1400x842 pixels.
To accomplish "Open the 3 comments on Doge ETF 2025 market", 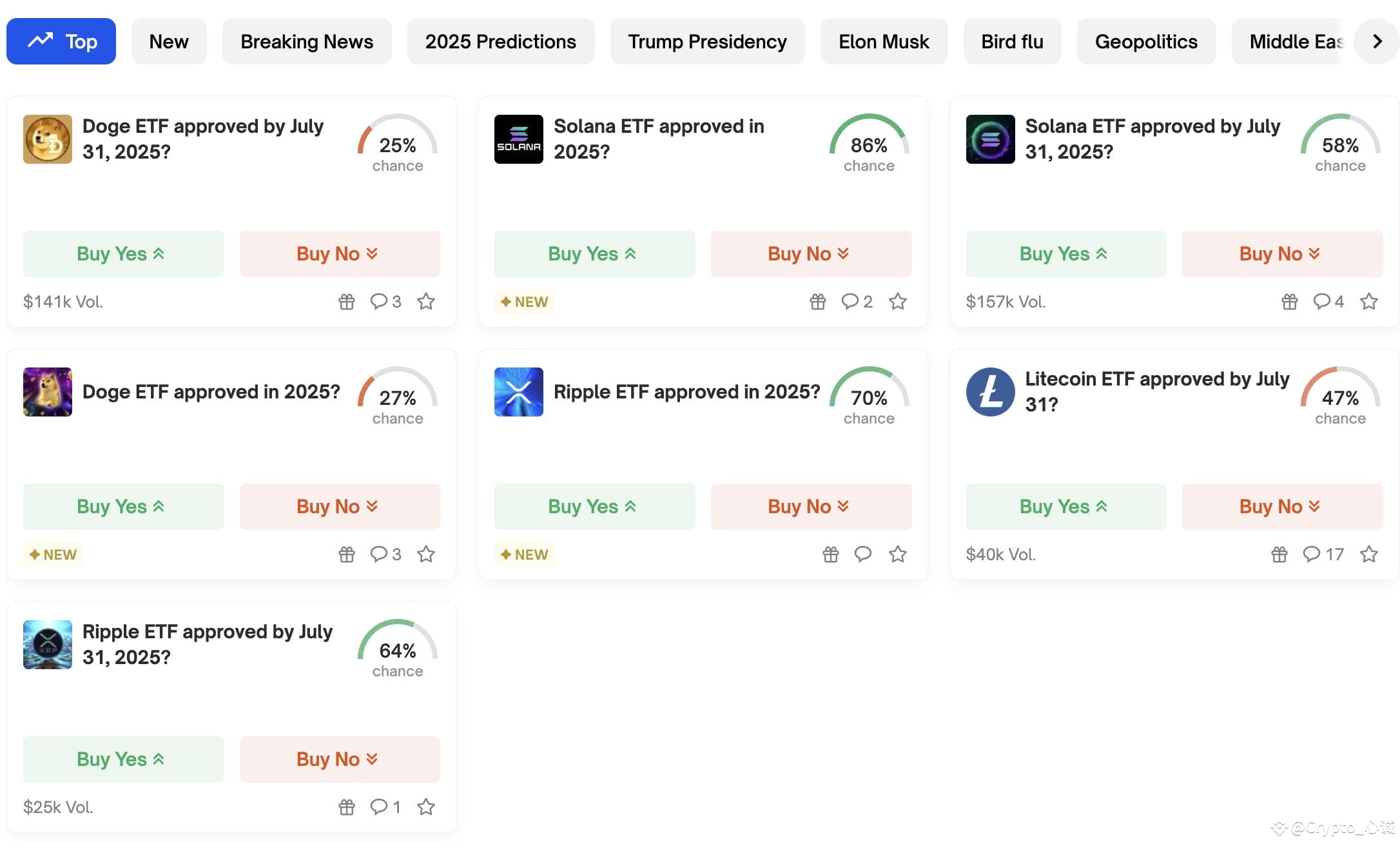I will coord(381,554).
